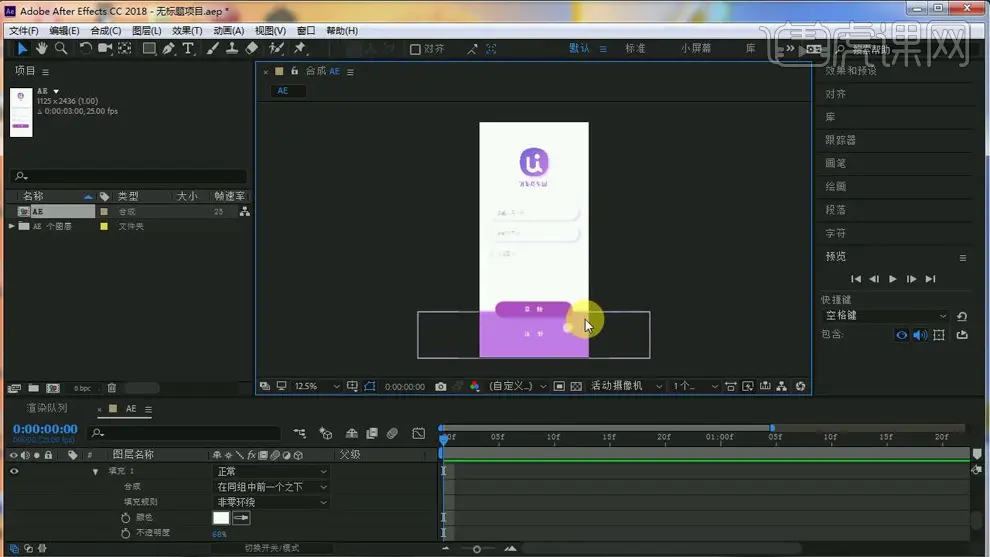
Task: Take a snapshot with camera icon
Action: click(441, 386)
